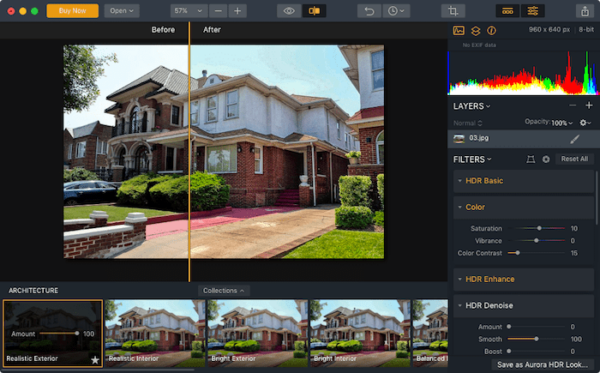Open the Collections menu
The width and height of the screenshot is (600, 373).
pos(224,291)
